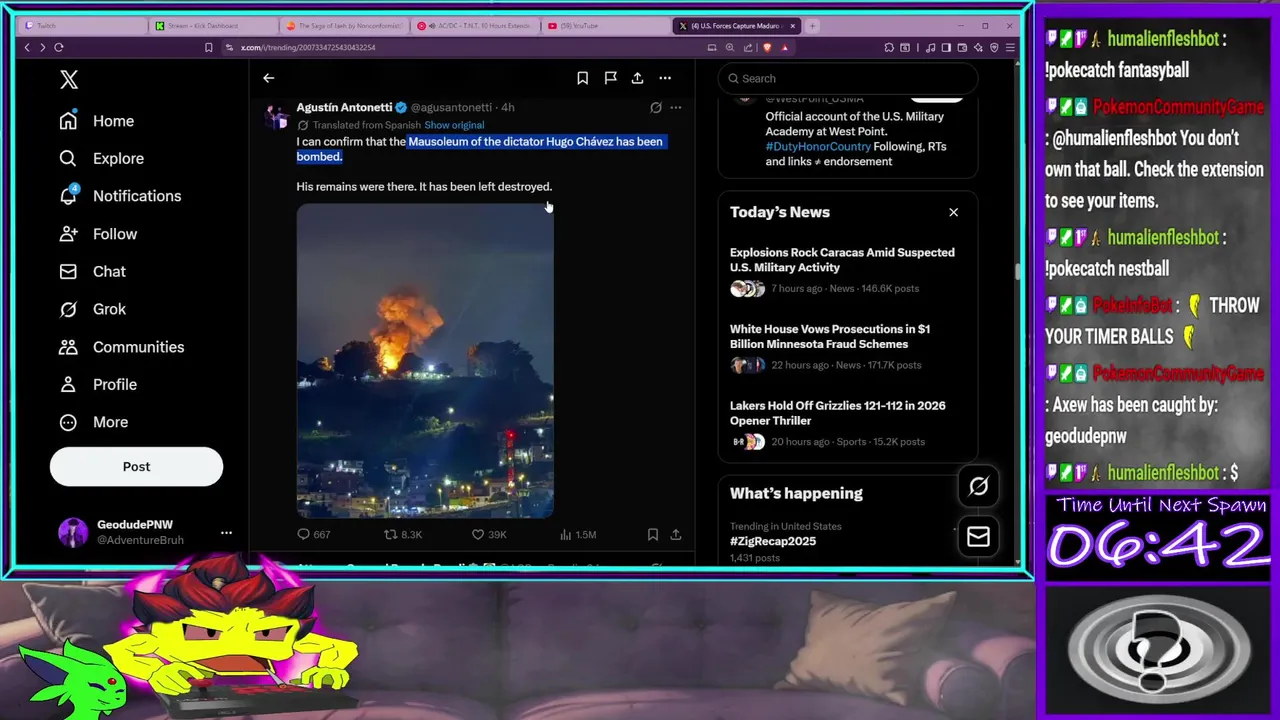
Task: Open Chat in the sidebar
Action: pyautogui.click(x=92, y=272)
